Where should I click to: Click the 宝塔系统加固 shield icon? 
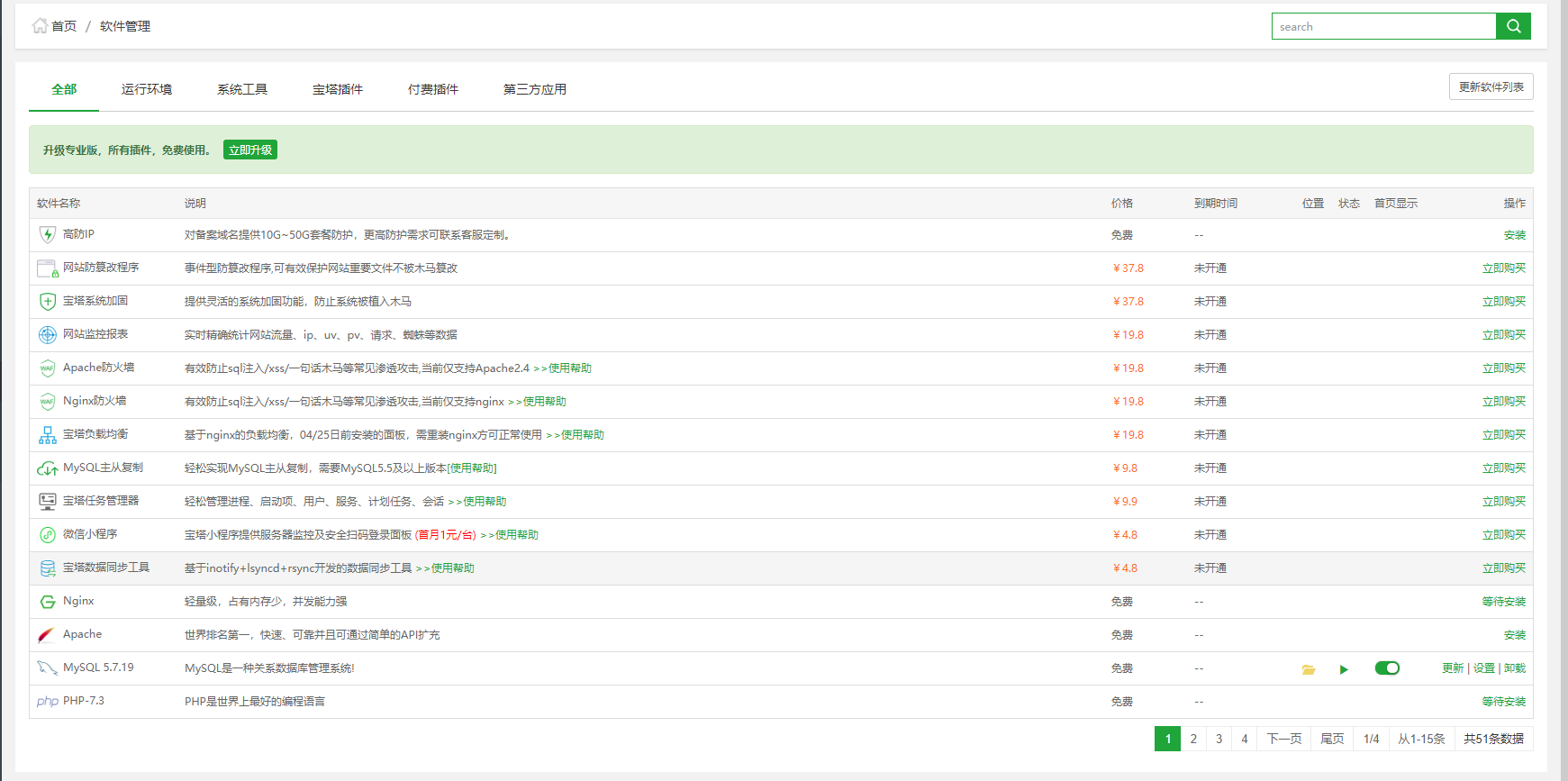pyautogui.click(x=48, y=301)
